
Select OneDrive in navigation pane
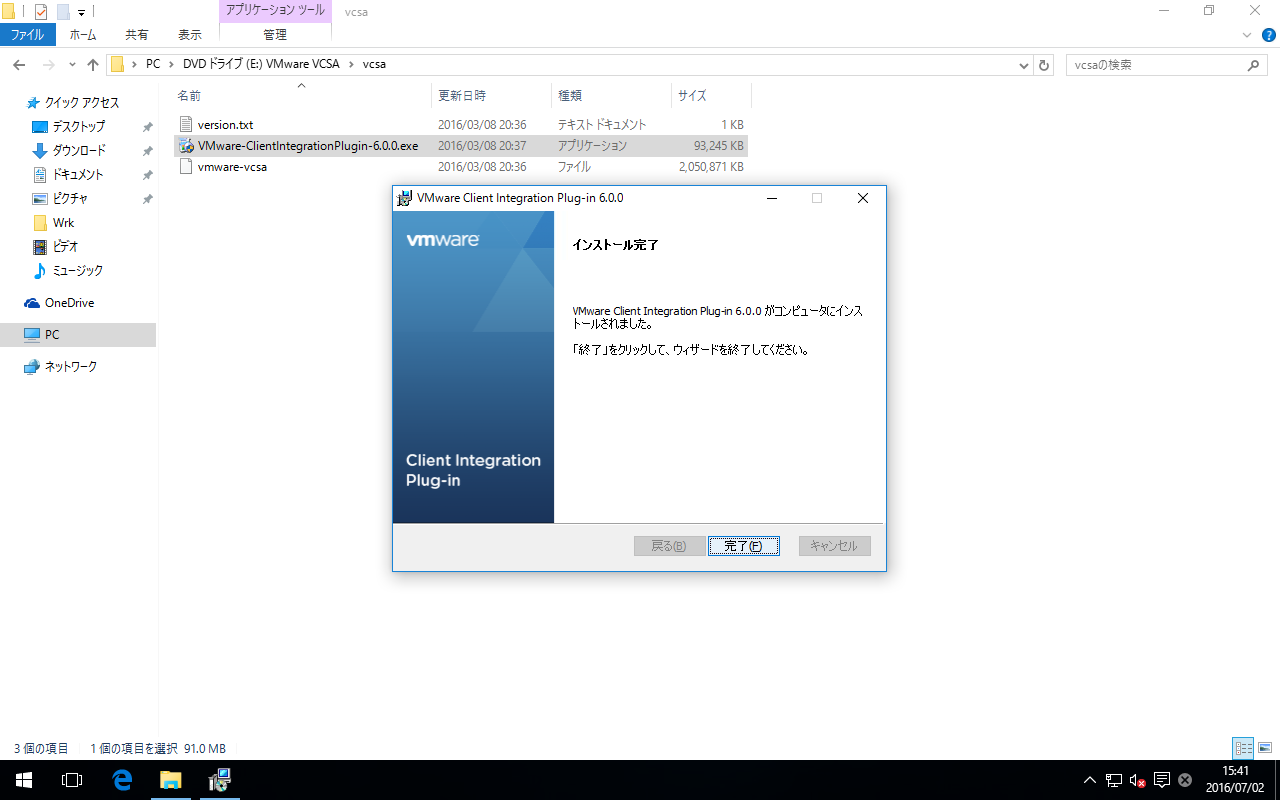point(69,303)
